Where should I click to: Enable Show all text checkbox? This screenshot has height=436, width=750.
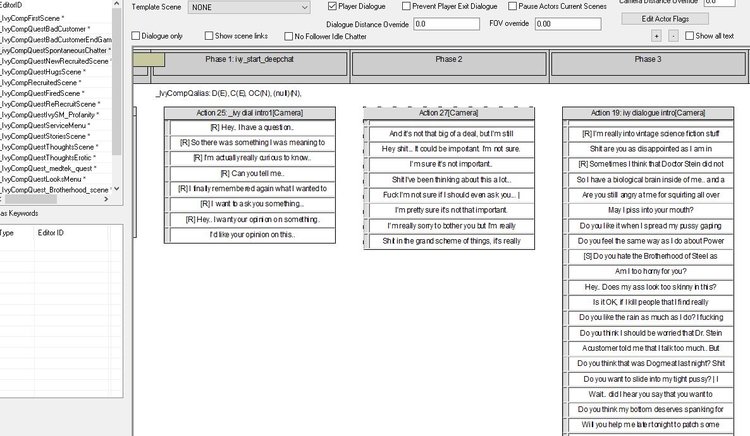click(689, 36)
